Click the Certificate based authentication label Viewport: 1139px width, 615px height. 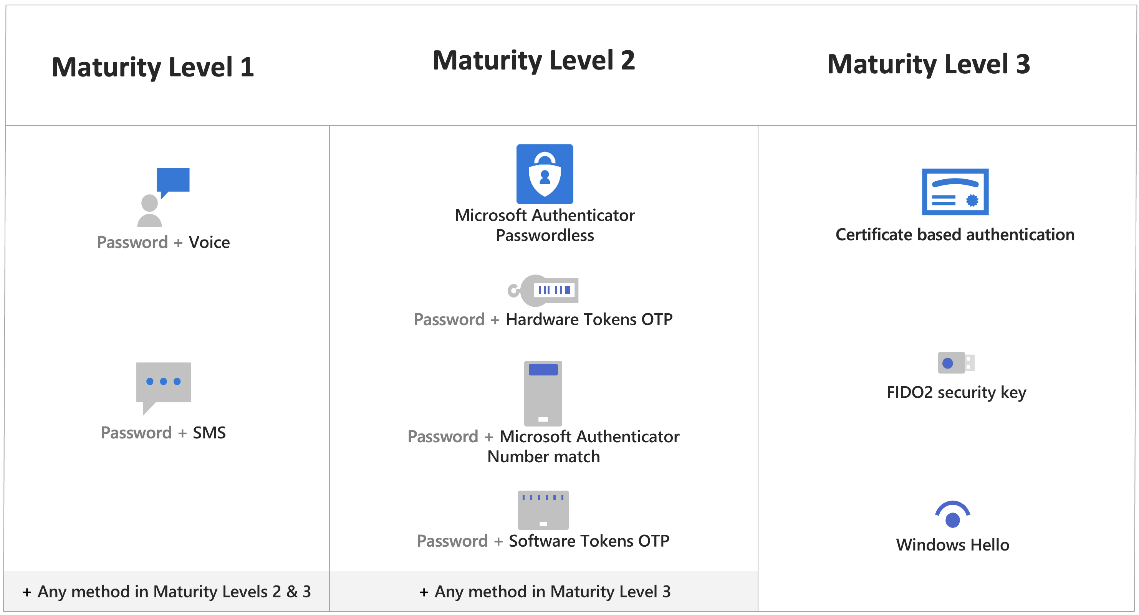click(x=955, y=234)
